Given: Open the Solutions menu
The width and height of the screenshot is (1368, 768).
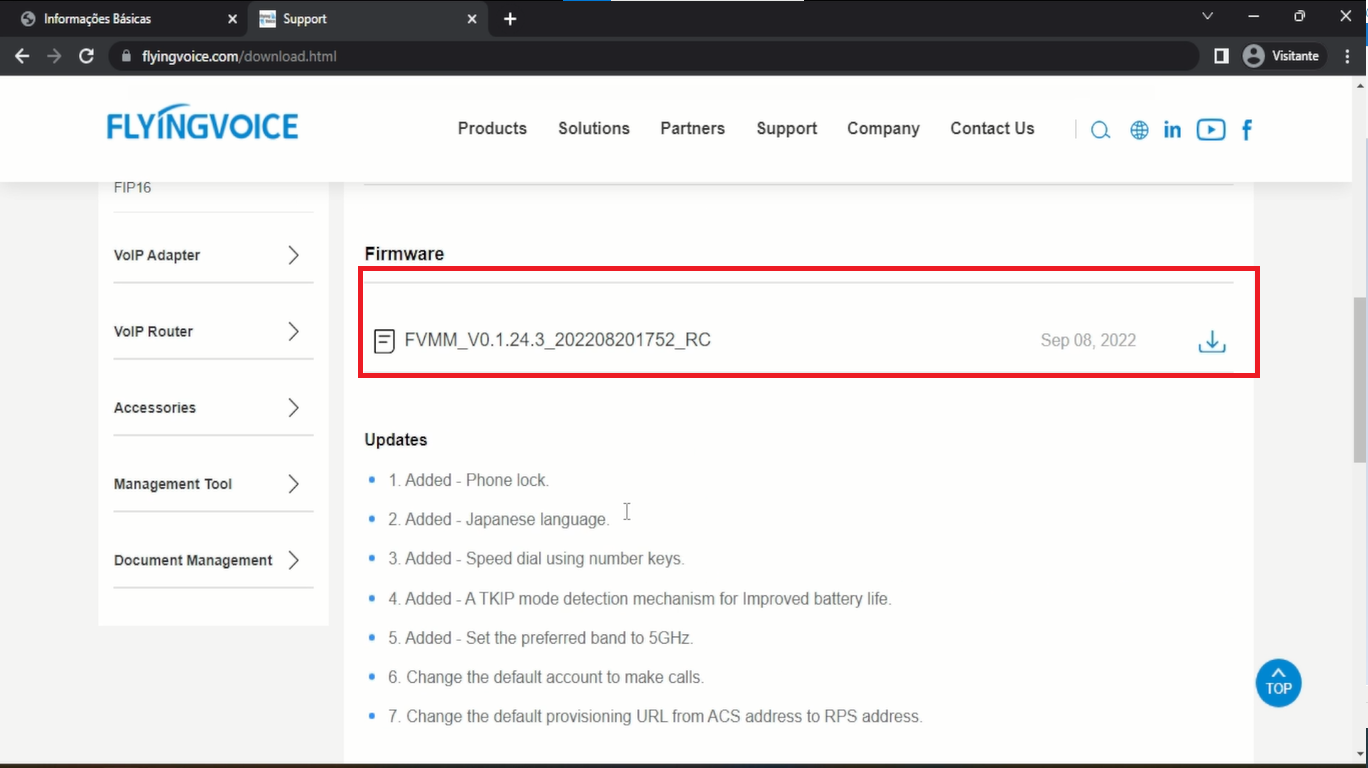Looking at the screenshot, I should tap(594, 128).
